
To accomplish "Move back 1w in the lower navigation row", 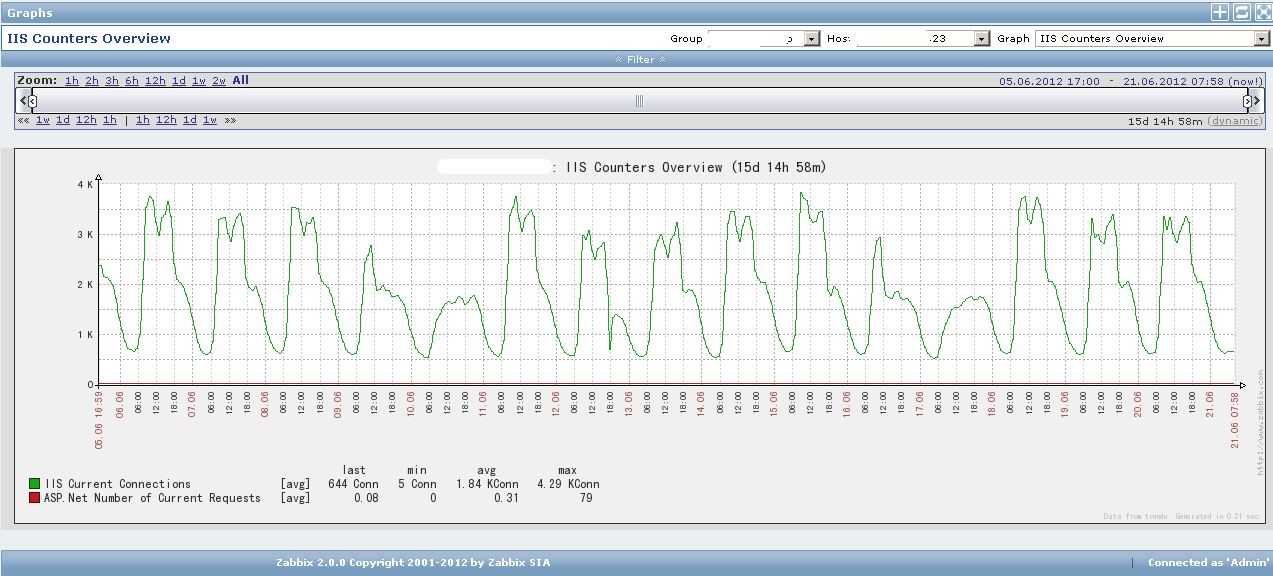I will [x=43, y=120].
